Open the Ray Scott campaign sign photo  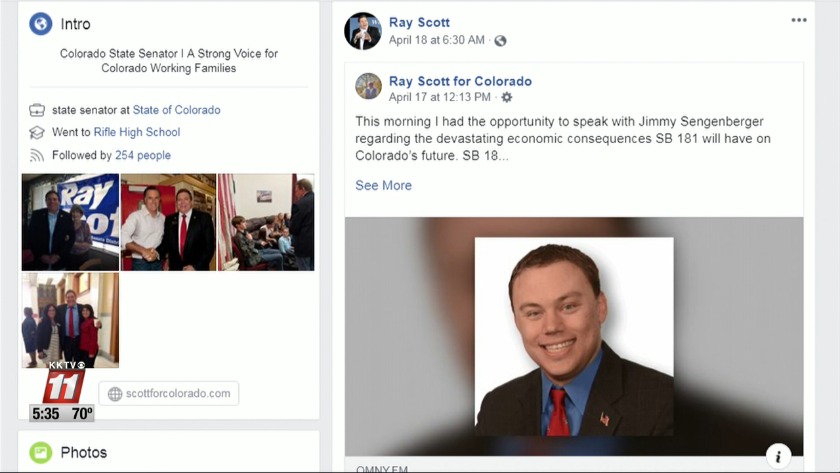coord(70,222)
